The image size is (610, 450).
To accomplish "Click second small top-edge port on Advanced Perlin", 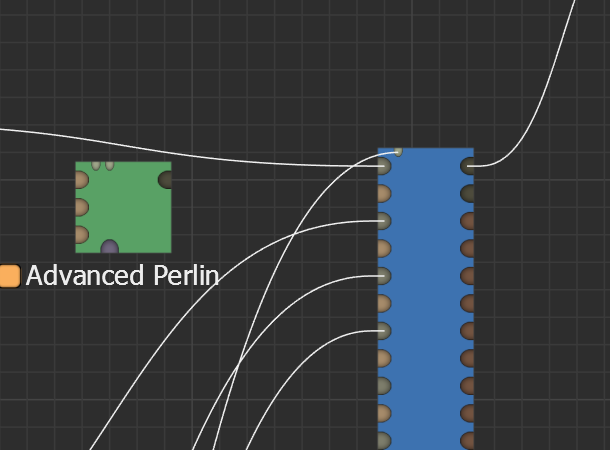I will [109, 164].
